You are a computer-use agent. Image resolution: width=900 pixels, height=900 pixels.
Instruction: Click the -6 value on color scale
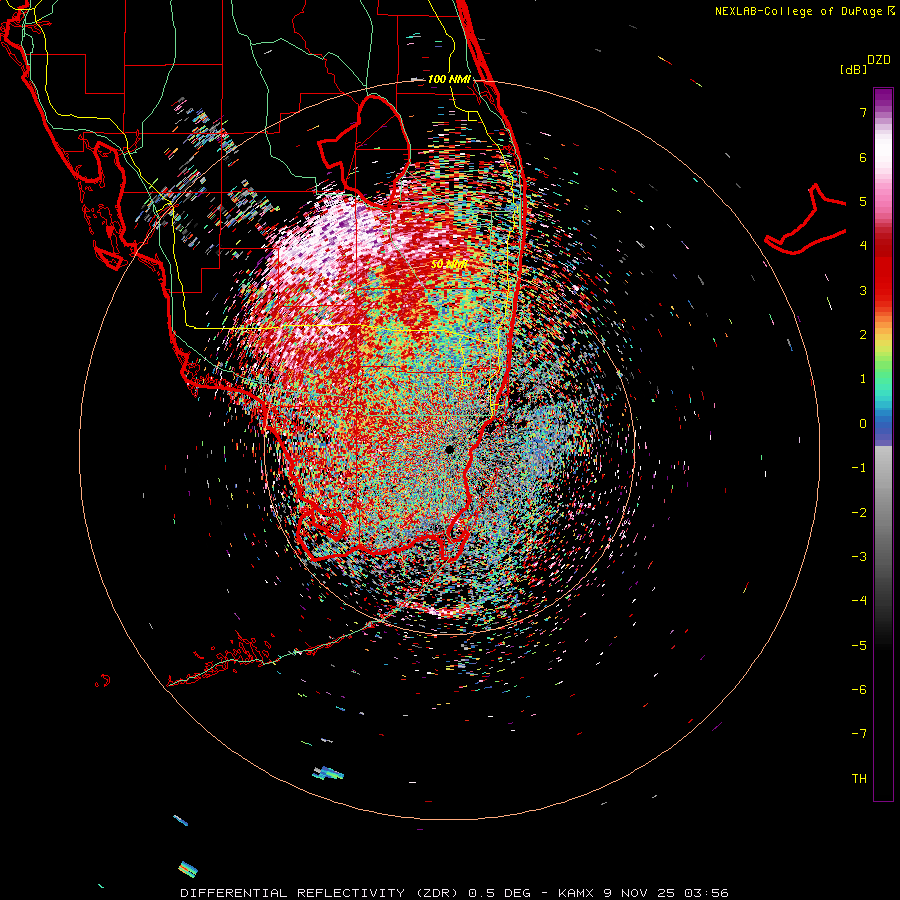point(859,689)
